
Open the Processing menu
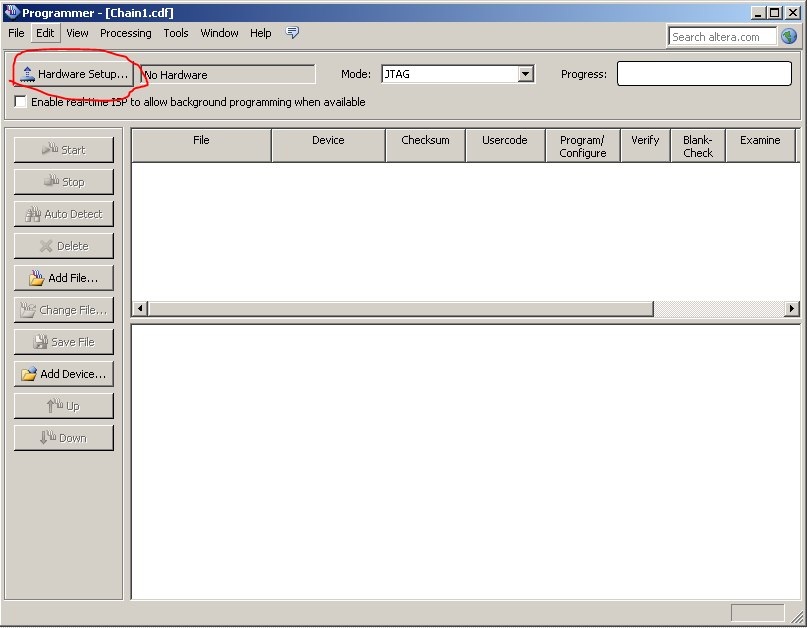tap(125, 33)
